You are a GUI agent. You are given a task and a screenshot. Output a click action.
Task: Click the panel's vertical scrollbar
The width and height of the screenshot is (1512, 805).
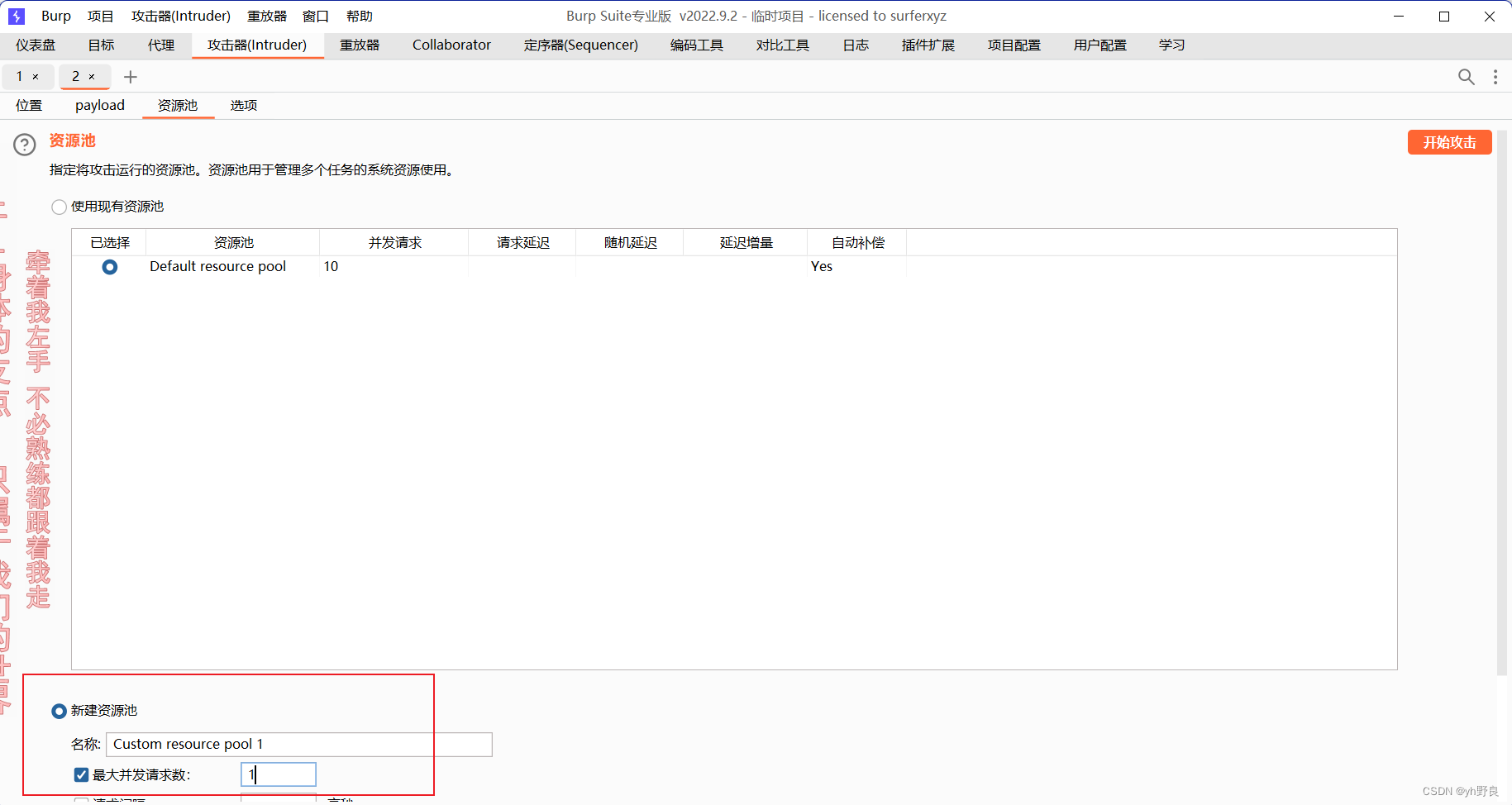[1502, 402]
